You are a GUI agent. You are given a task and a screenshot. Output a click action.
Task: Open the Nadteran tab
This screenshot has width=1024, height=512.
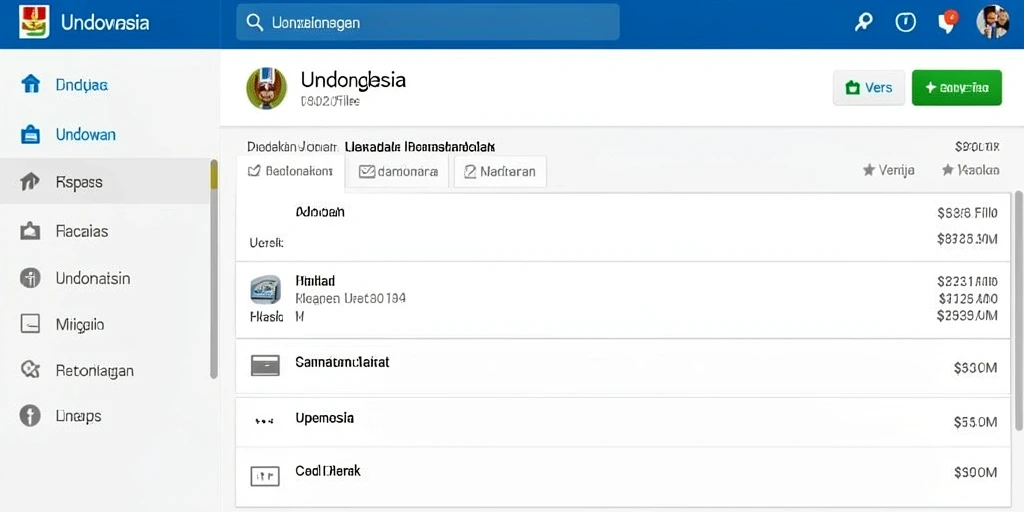pos(500,172)
